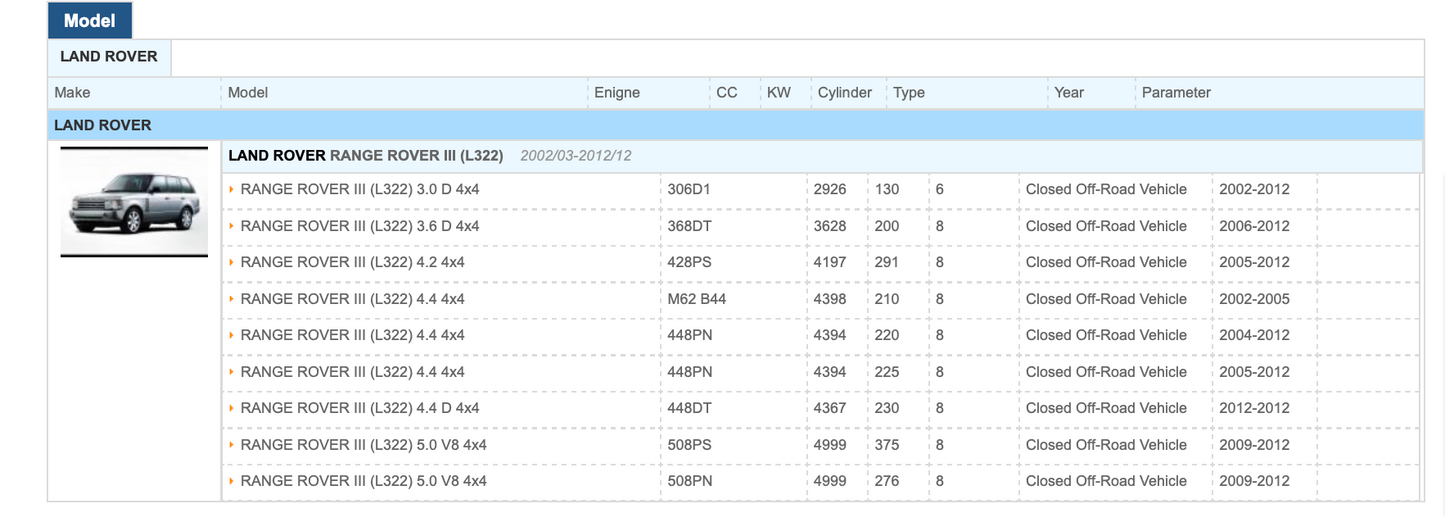1445x522 pixels.
Task: Click the Model column header
Action: [x=248, y=92]
